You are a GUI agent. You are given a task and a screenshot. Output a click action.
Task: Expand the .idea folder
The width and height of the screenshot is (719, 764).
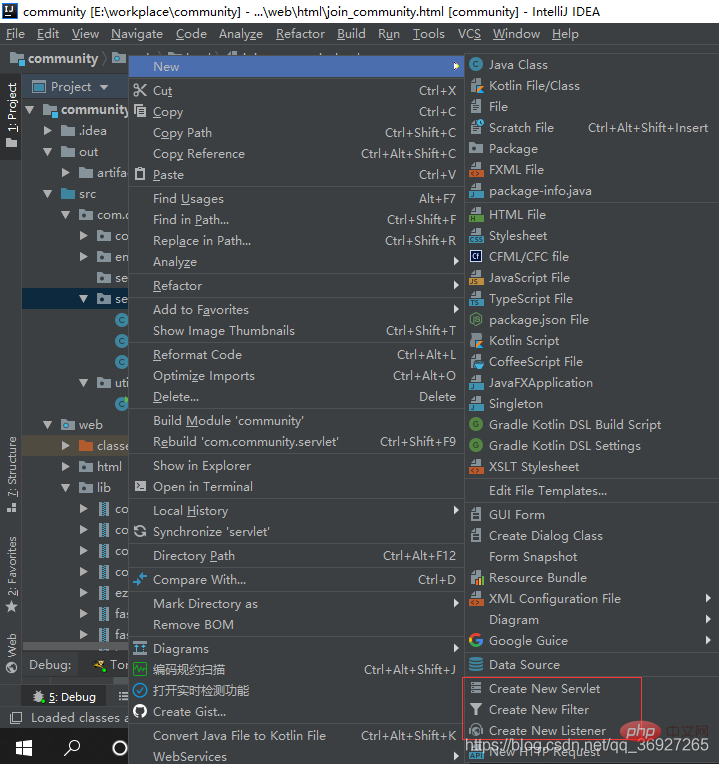48,131
